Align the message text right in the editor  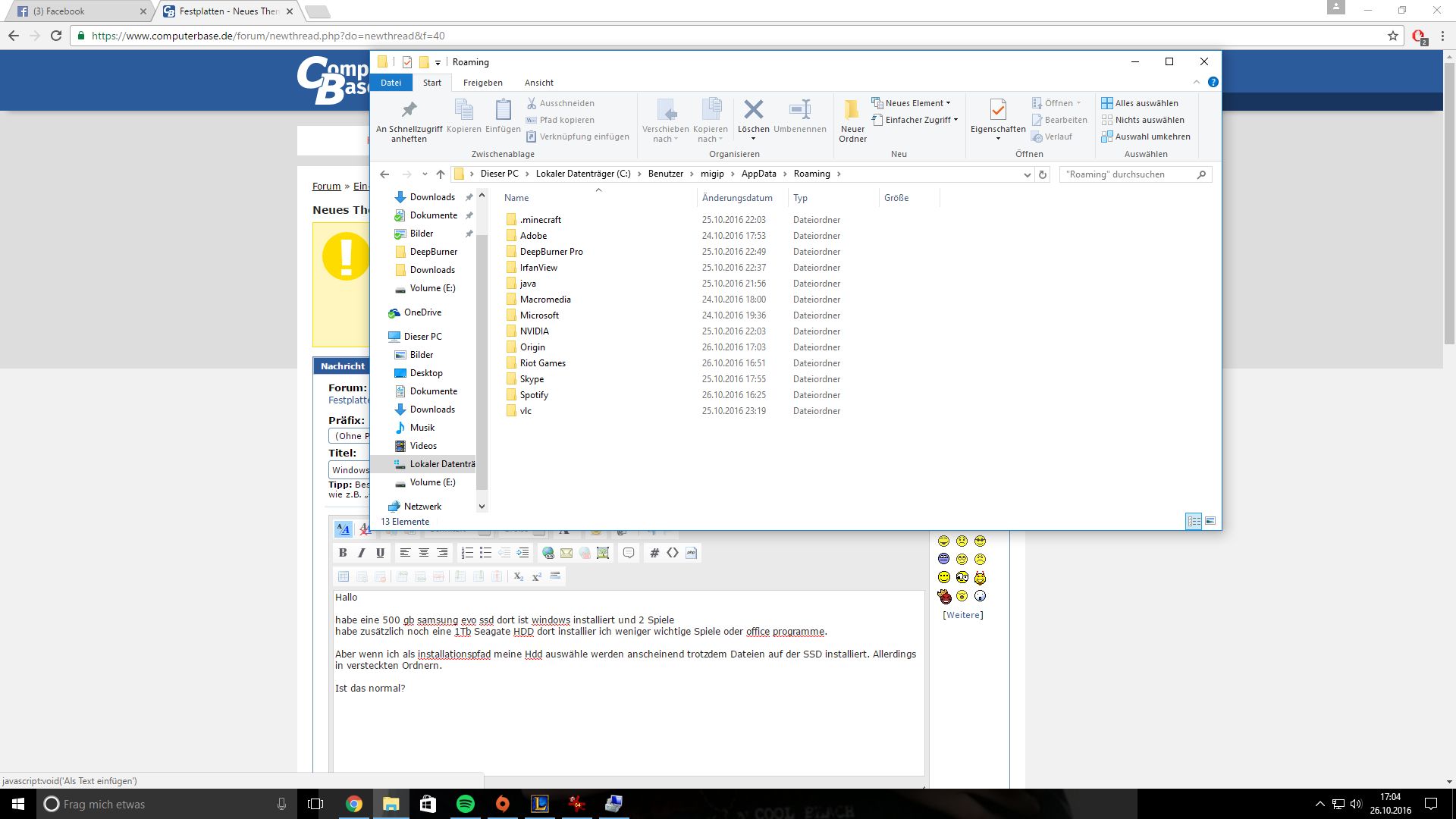[442, 553]
